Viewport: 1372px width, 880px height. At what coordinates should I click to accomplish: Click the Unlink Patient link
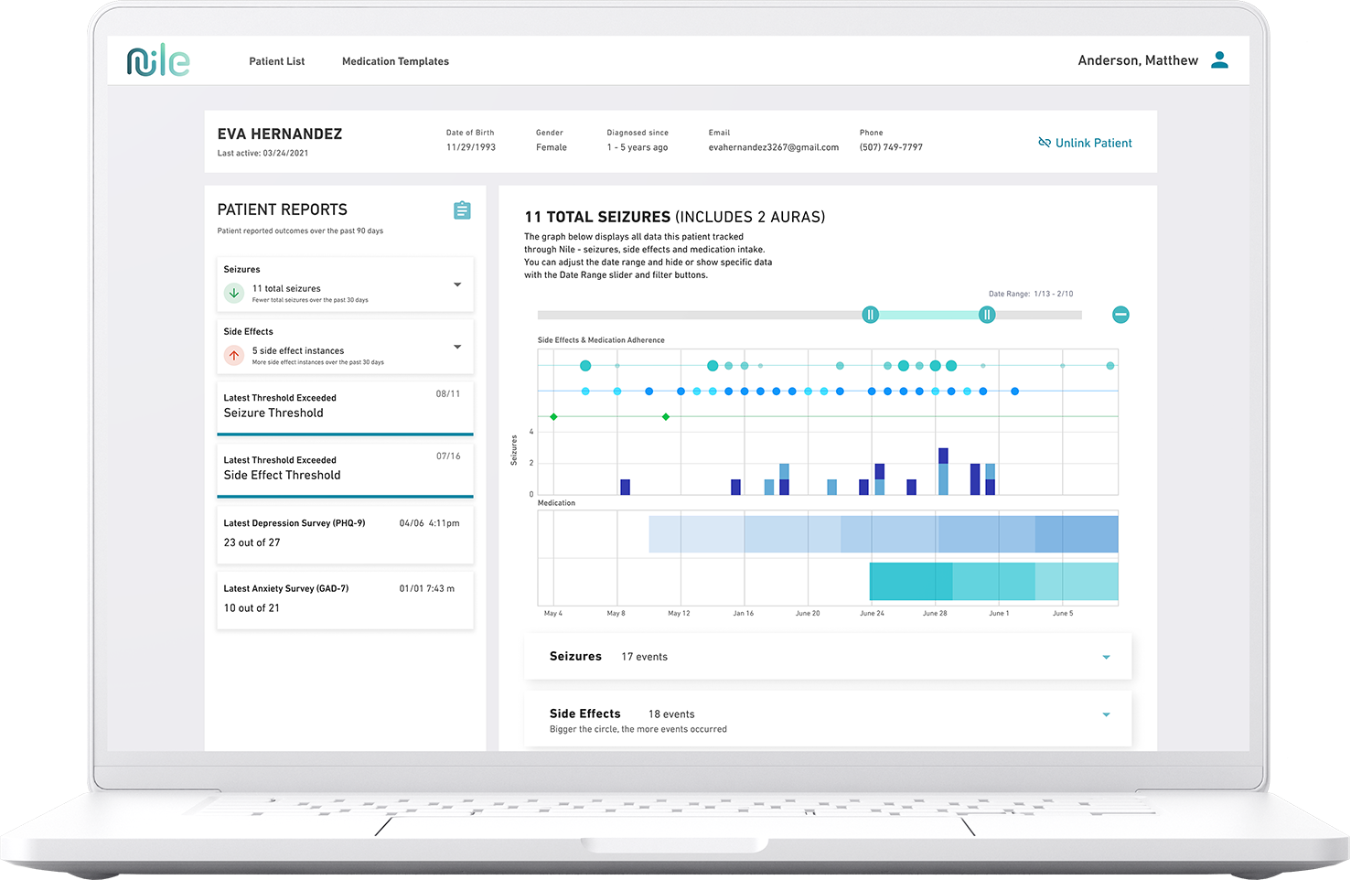[1093, 143]
